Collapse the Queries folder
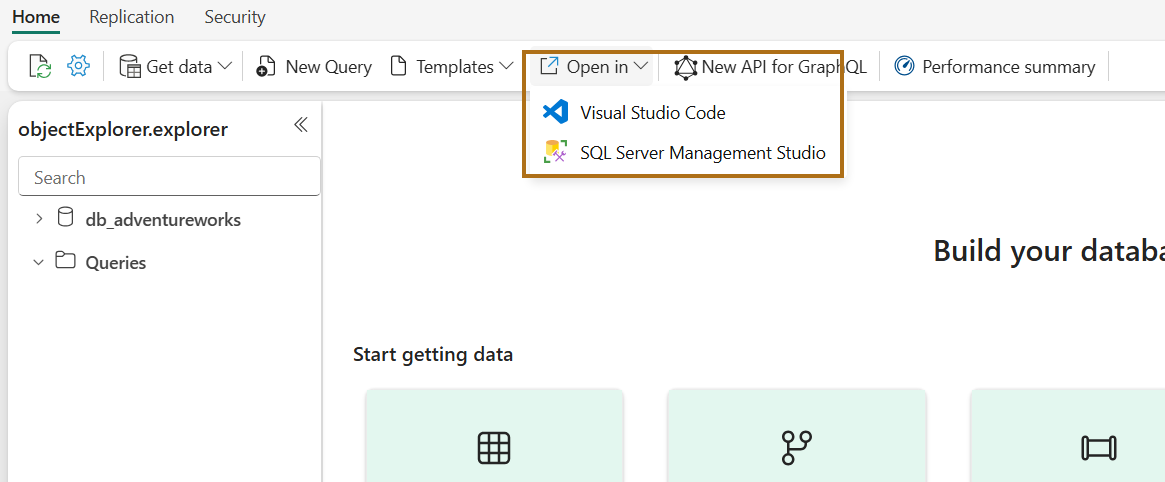The image size is (1165, 482). click(39, 262)
